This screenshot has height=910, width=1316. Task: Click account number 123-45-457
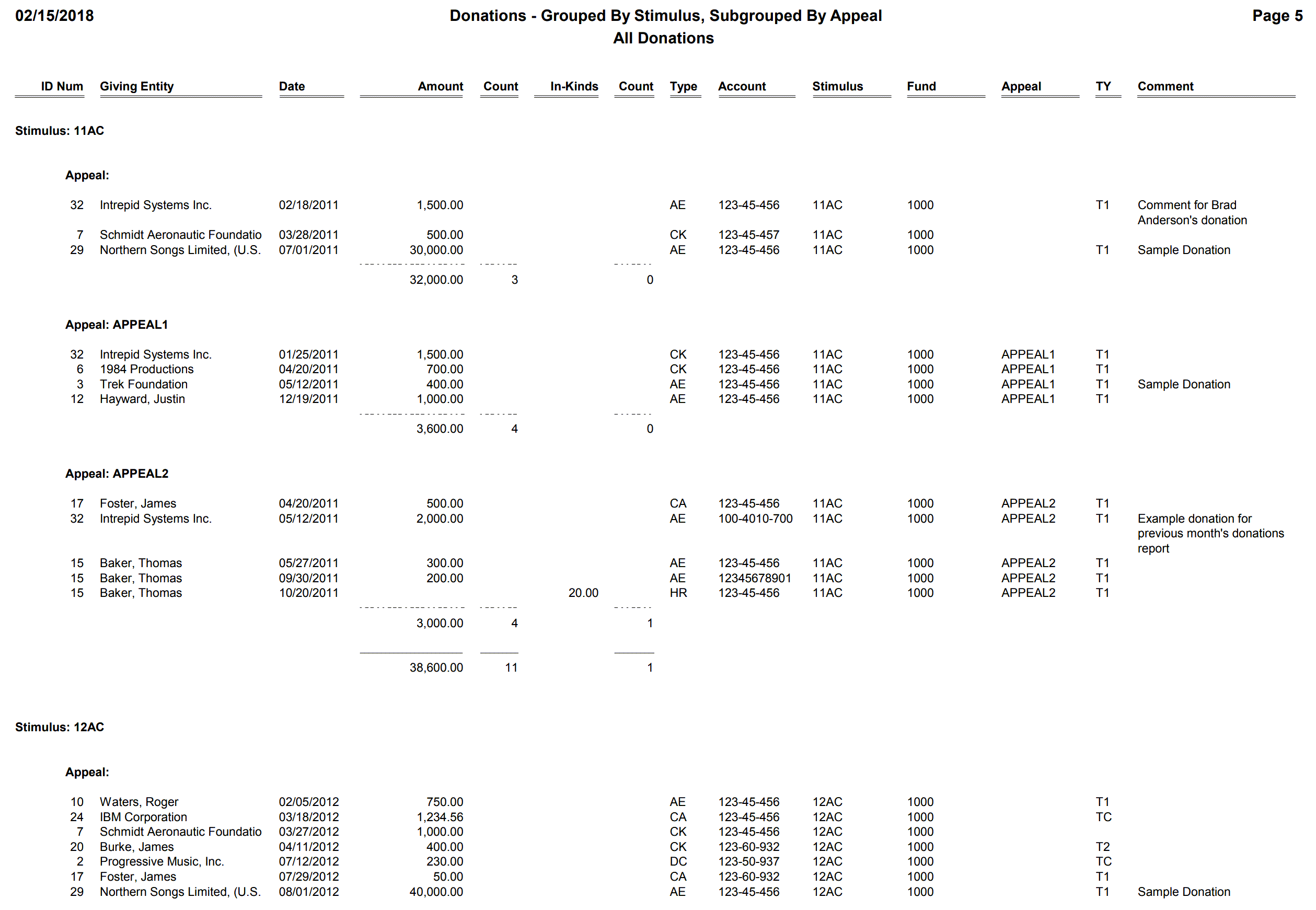click(x=748, y=234)
